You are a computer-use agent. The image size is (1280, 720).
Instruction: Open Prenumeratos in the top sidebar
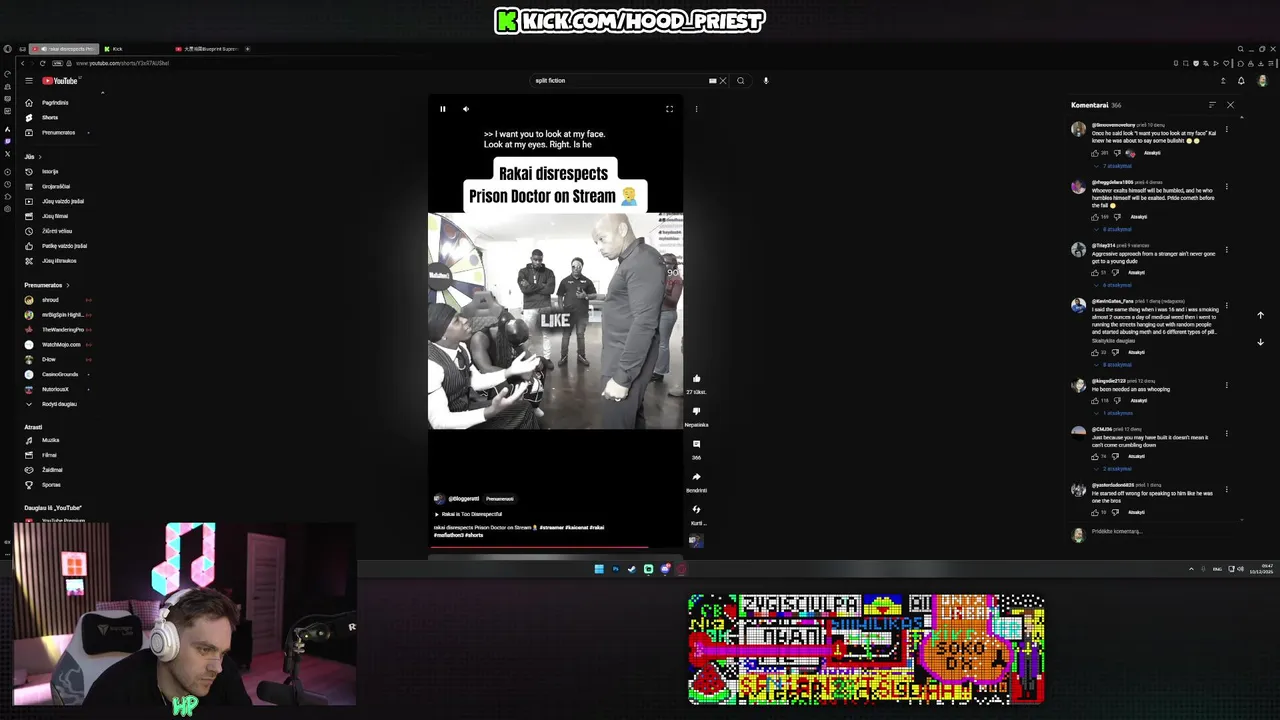[x=58, y=133]
